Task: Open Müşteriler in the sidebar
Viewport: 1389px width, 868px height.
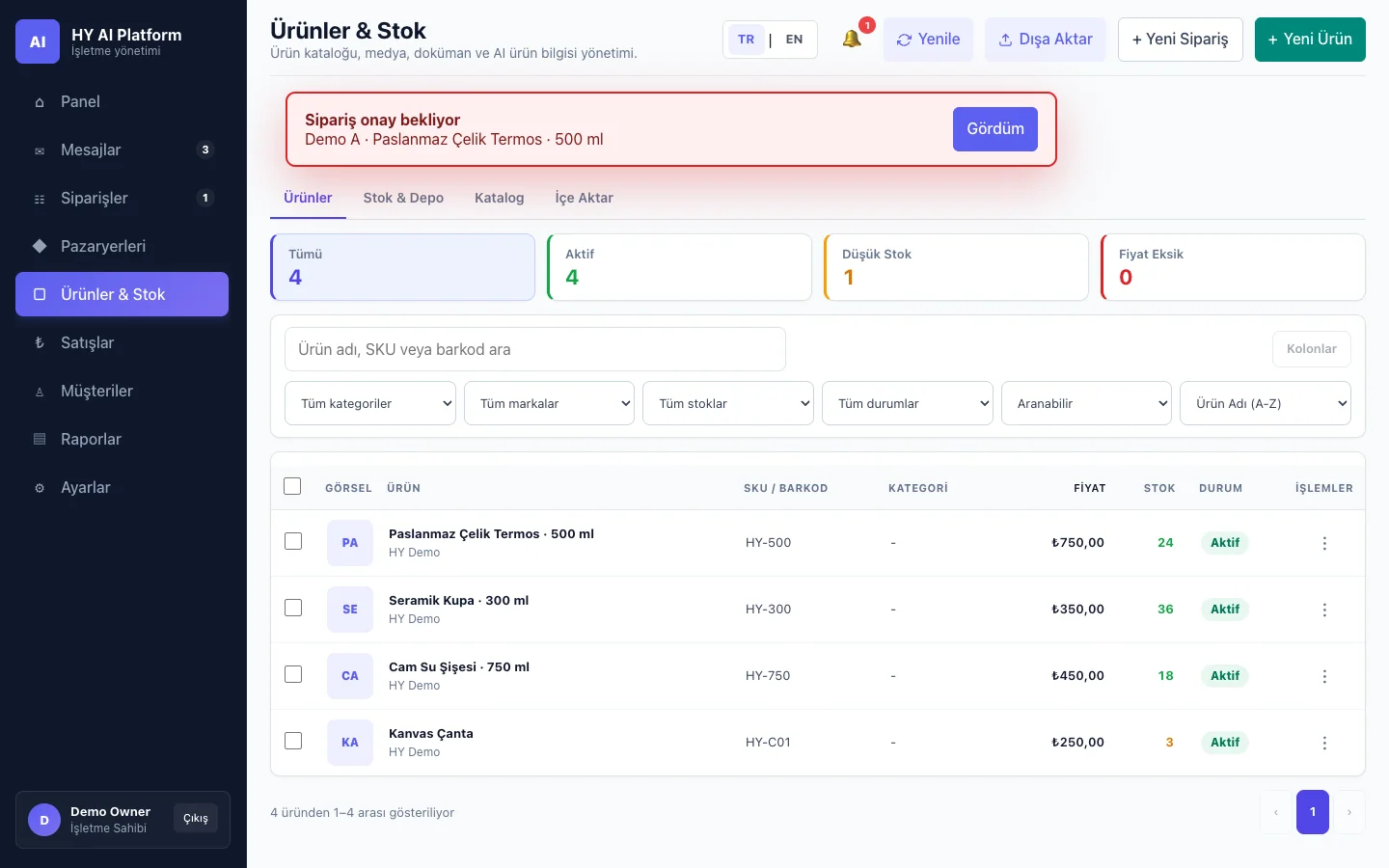Action: coord(122,391)
